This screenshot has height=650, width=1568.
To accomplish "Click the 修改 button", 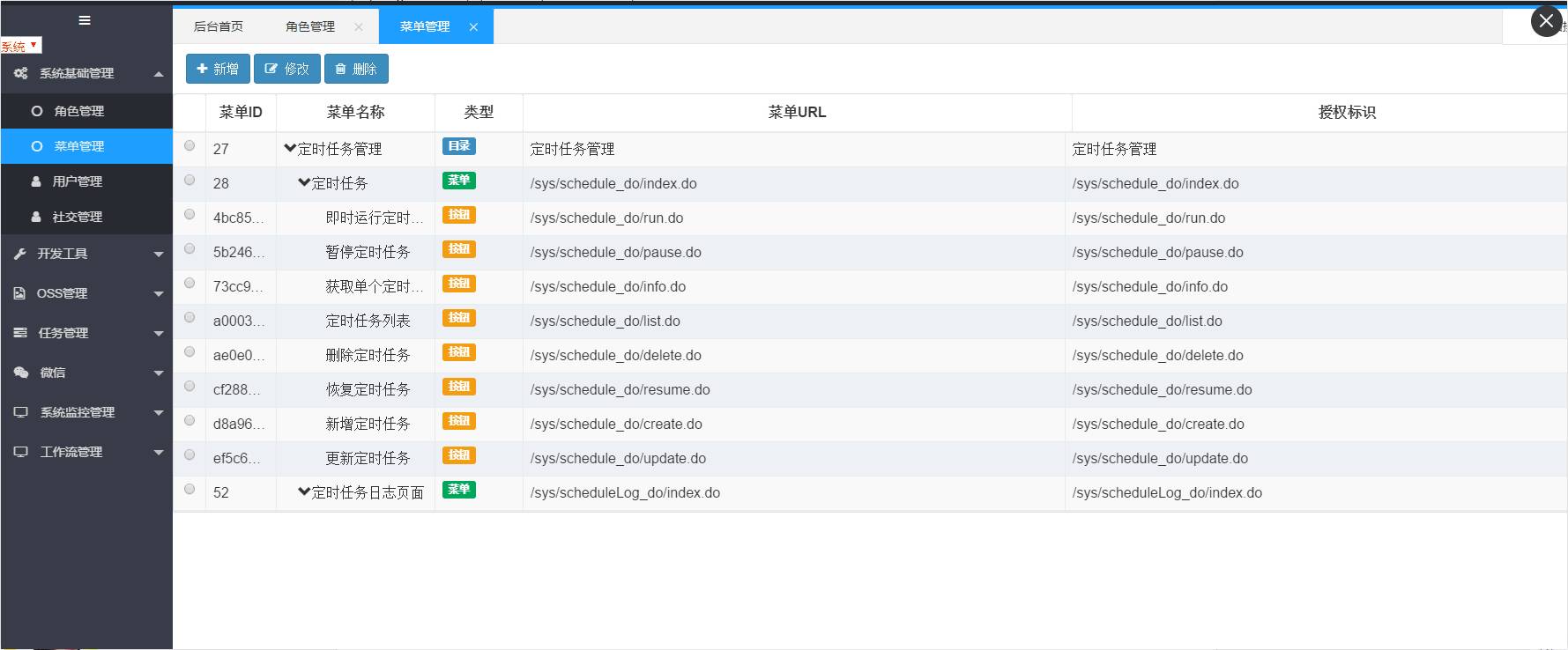I will tap(287, 69).
